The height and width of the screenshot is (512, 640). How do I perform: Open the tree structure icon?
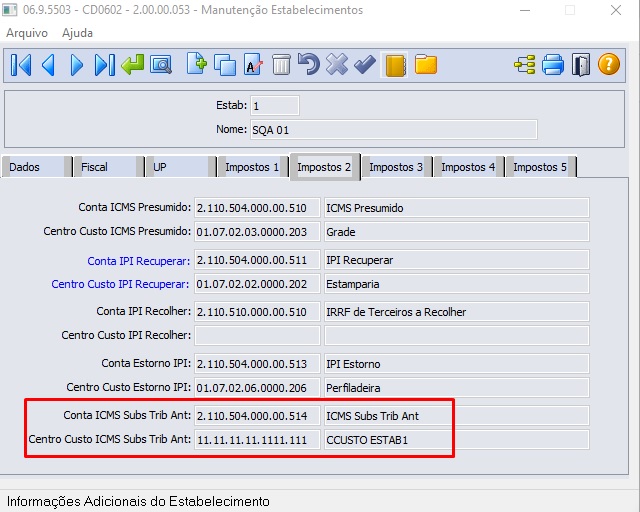[524, 65]
